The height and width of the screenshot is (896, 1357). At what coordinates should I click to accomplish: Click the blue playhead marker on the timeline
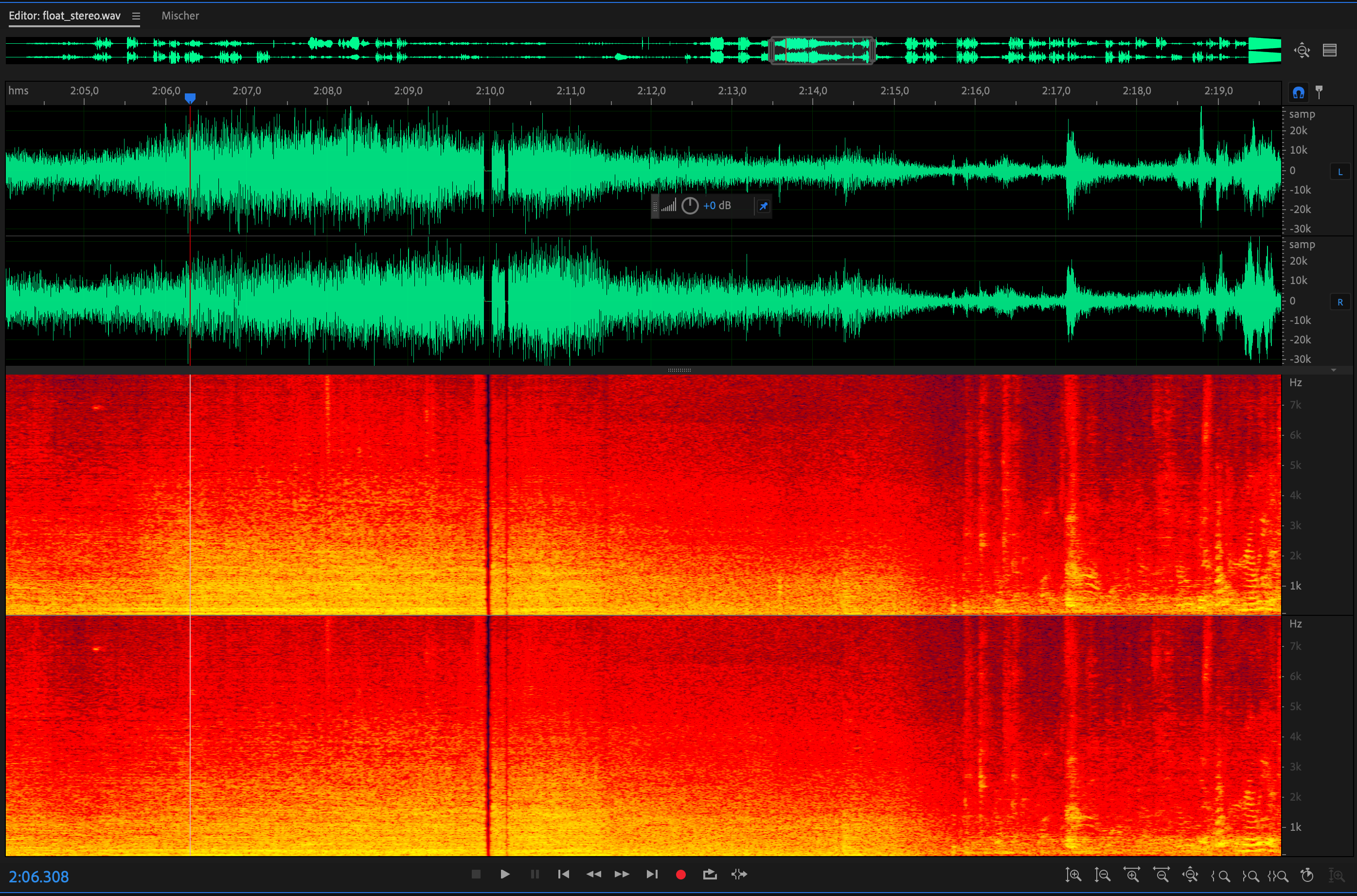point(190,98)
